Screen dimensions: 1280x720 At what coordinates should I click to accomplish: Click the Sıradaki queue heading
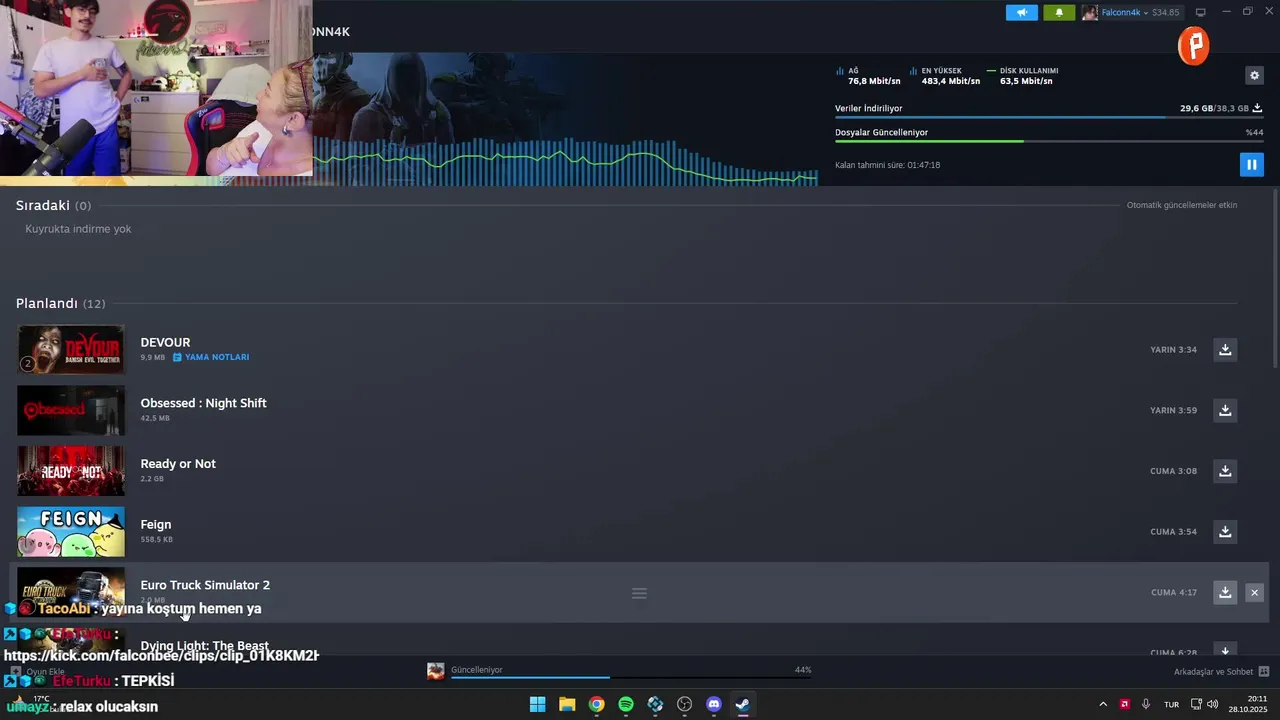(53, 205)
